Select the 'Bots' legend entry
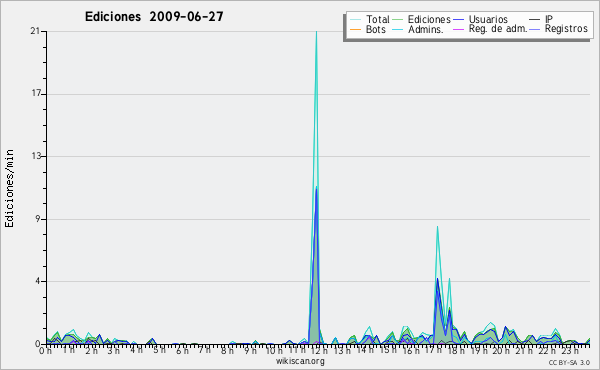The width and height of the screenshot is (600, 370). pyautogui.click(x=375, y=29)
